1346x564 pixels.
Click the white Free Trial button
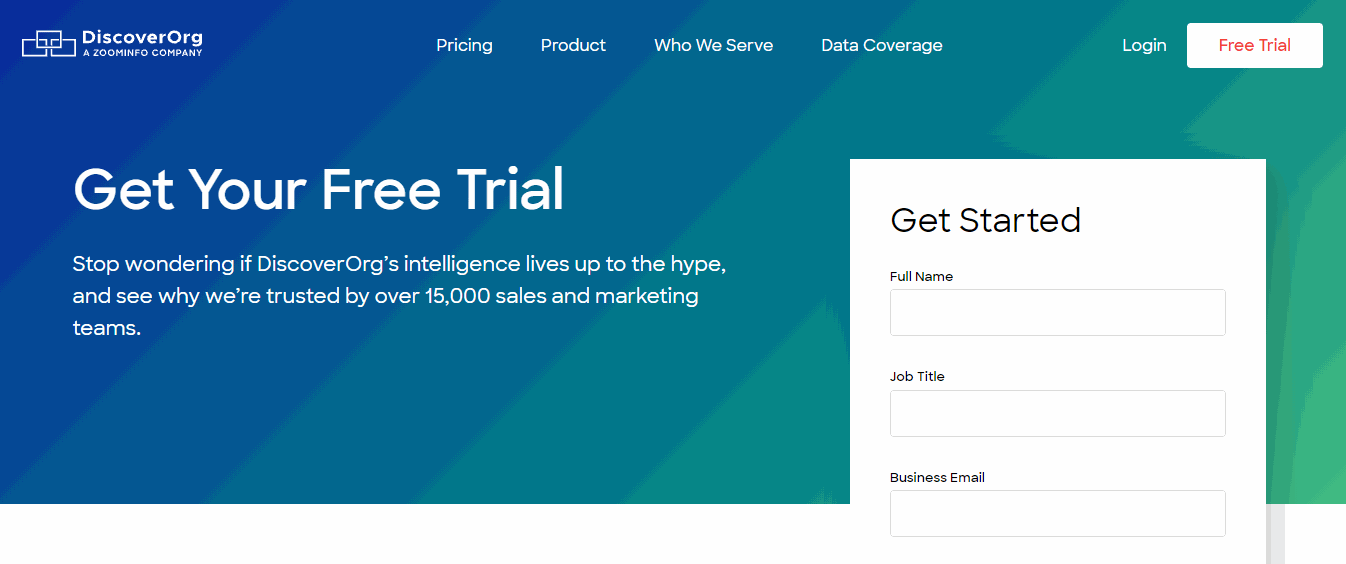(x=1254, y=45)
